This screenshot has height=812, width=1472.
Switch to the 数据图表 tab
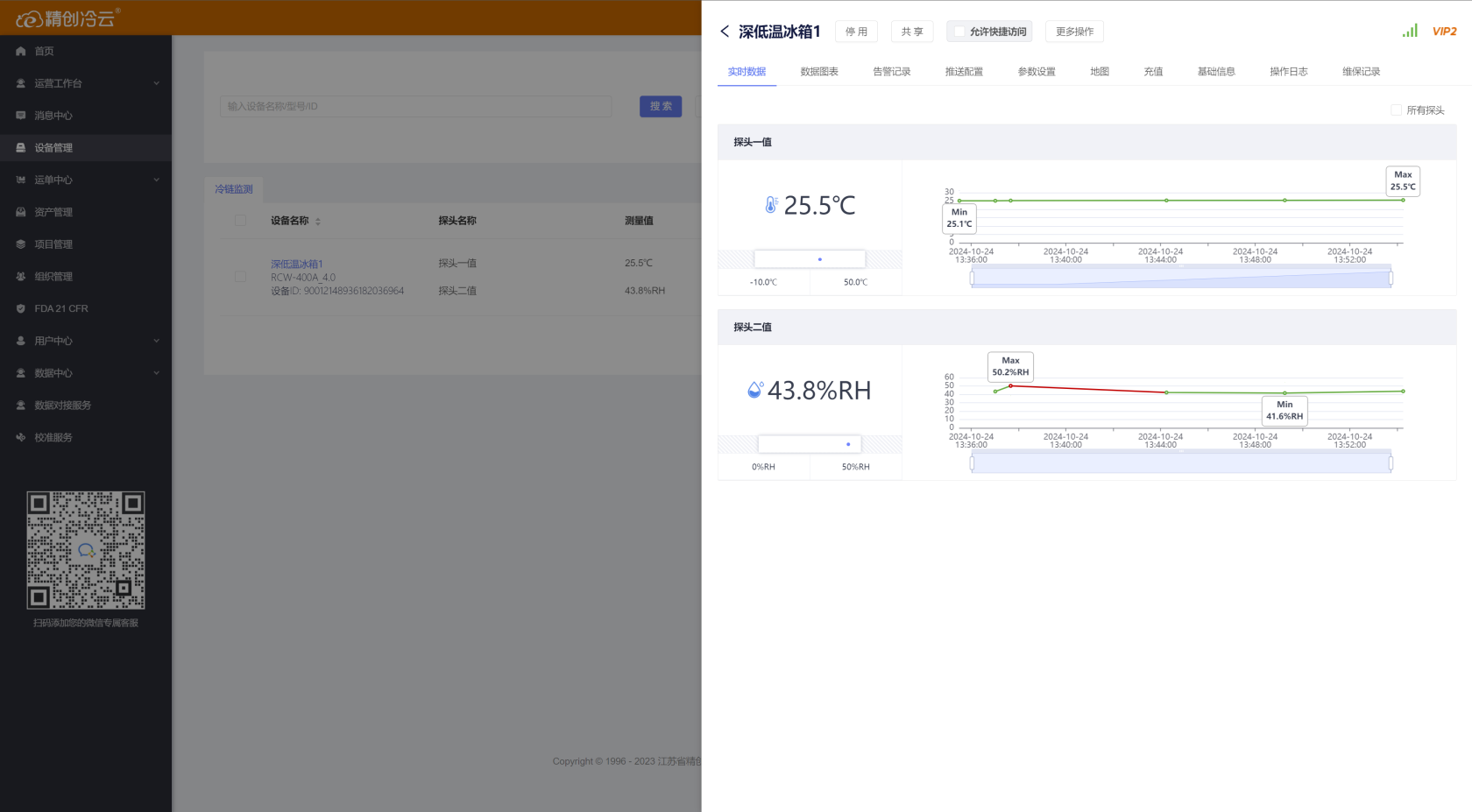(819, 72)
